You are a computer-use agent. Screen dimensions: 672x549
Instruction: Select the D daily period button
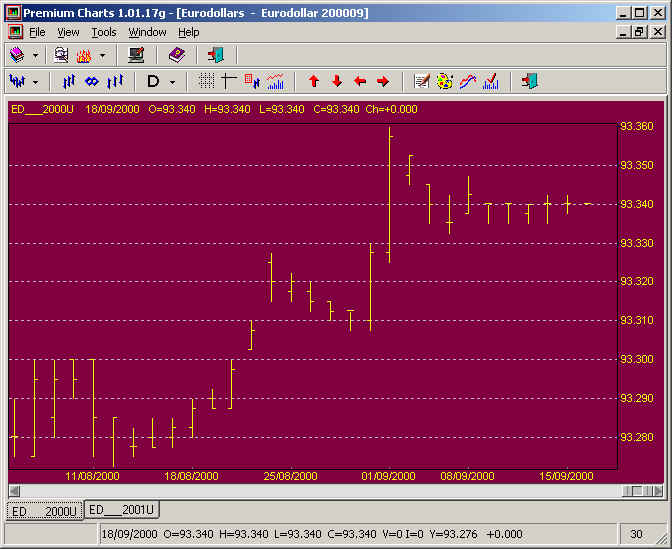pyautogui.click(x=153, y=81)
